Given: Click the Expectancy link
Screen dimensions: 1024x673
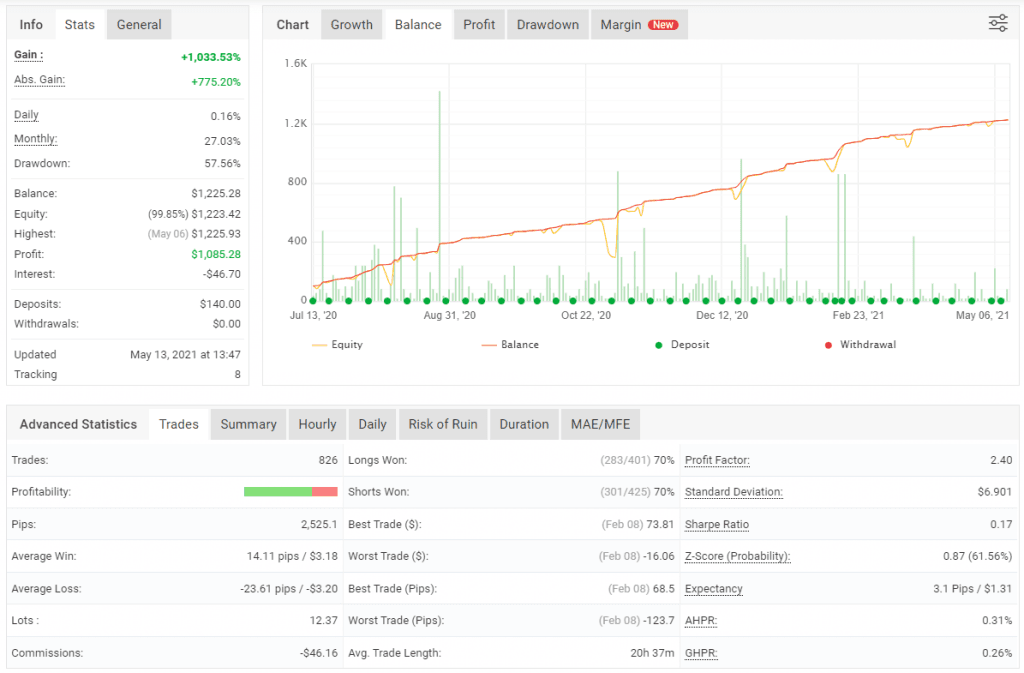Looking at the screenshot, I should tap(713, 588).
